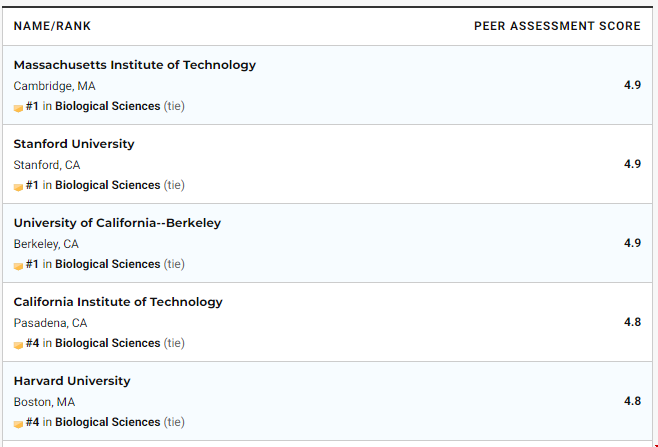The image size is (658, 447).
Task: Click the badge icon beside Harvard's #4 ranking
Action: coord(18,424)
